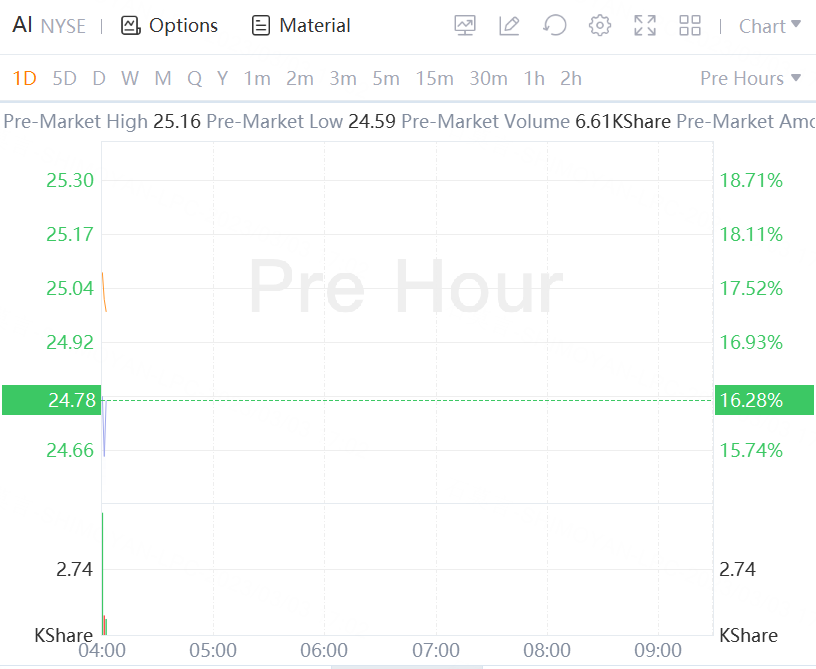Switch to the 15m interval

pos(435,78)
